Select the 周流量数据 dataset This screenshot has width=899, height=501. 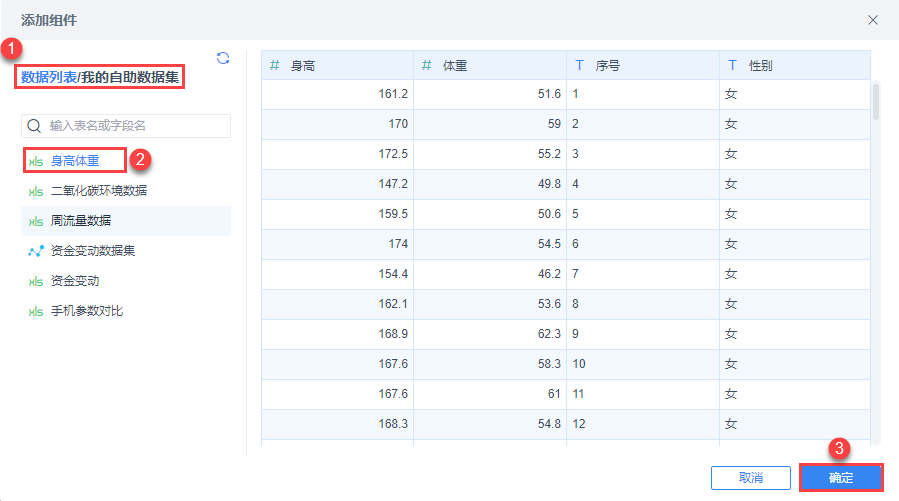tap(126, 221)
